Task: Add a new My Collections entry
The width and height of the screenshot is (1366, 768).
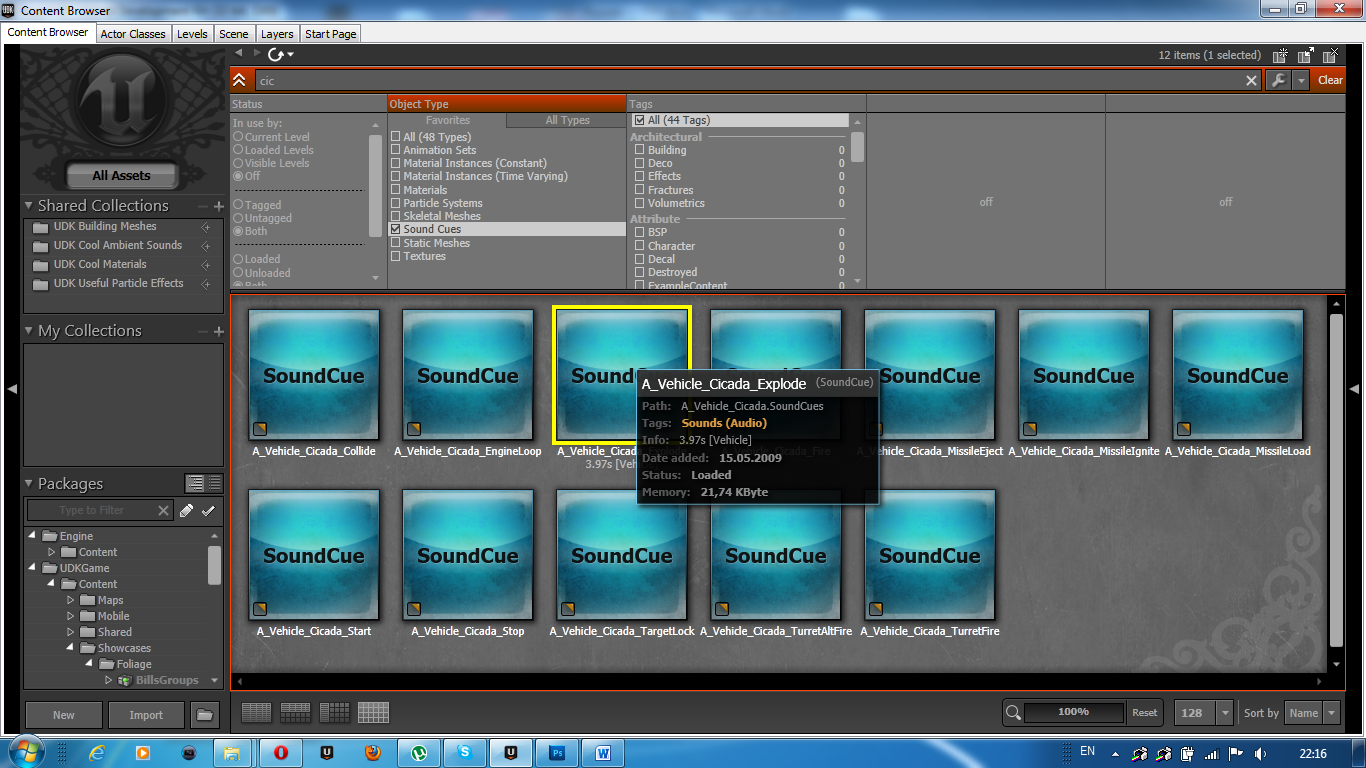Action: tap(219, 331)
